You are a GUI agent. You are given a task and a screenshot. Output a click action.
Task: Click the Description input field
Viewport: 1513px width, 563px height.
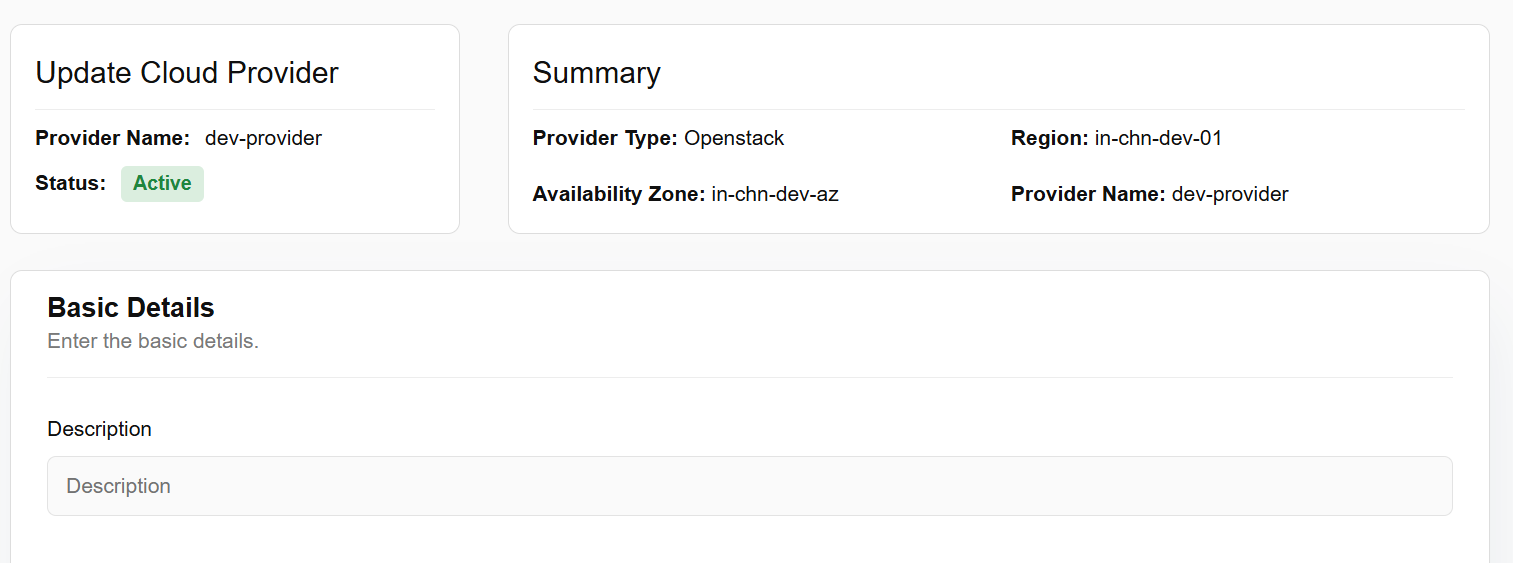[749, 486]
